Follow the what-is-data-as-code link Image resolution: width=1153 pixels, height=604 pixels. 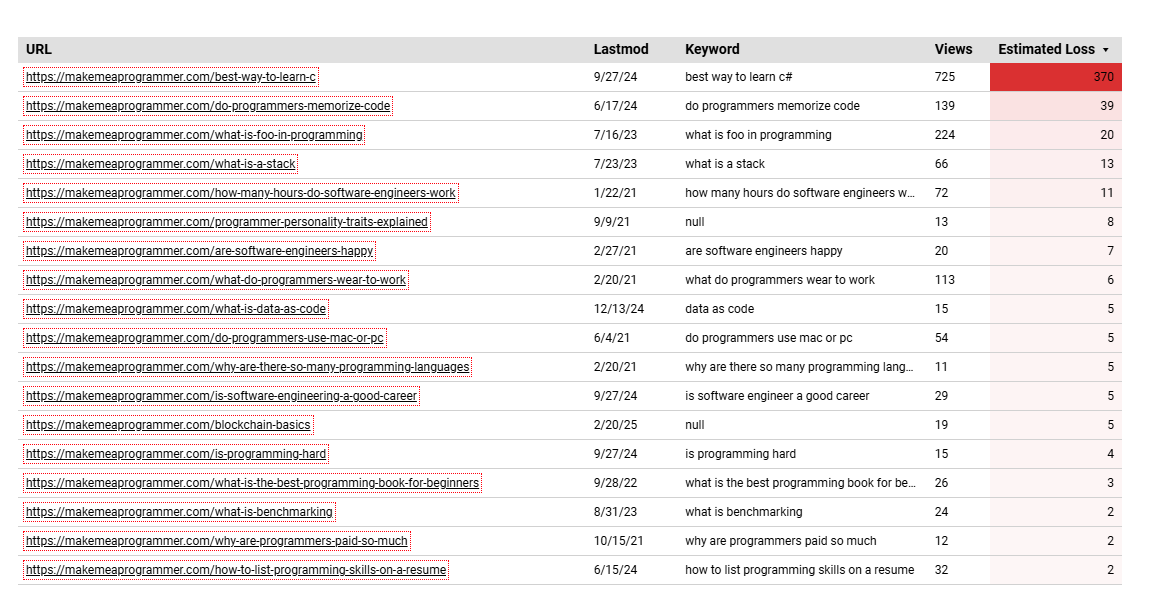tap(176, 309)
